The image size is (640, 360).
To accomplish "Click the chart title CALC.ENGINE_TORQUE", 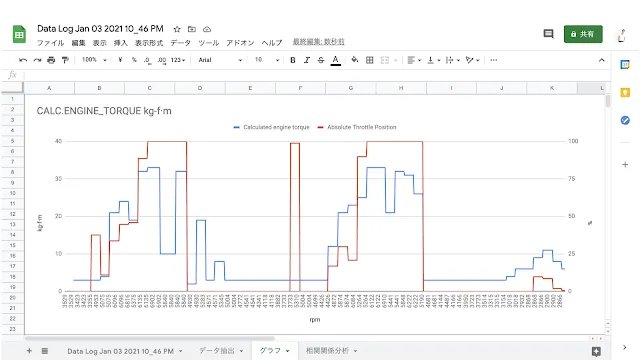I will coord(104,111).
